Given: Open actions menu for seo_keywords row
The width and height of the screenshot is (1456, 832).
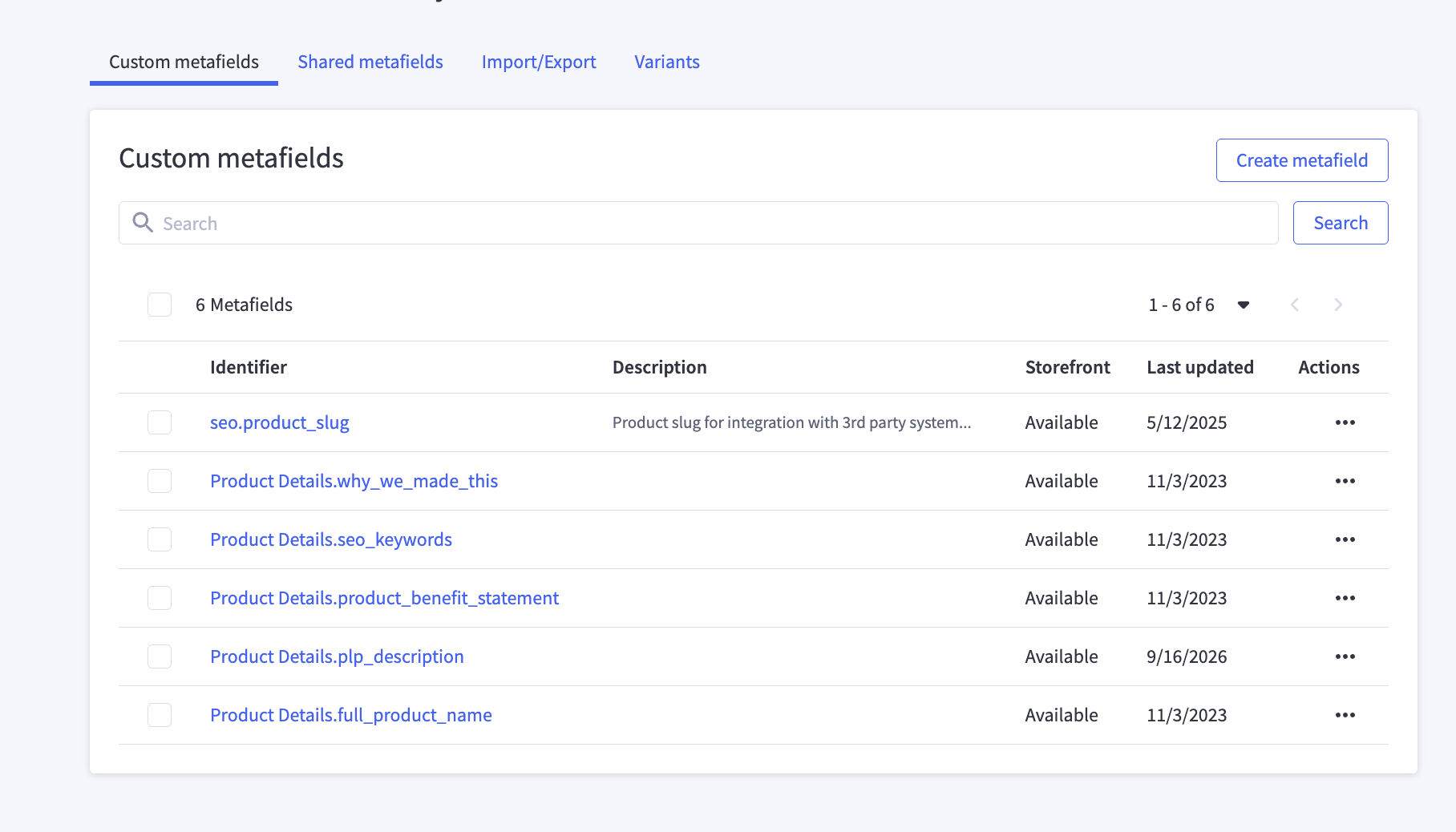Looking at the screenshot, I should coord(1345,539).
